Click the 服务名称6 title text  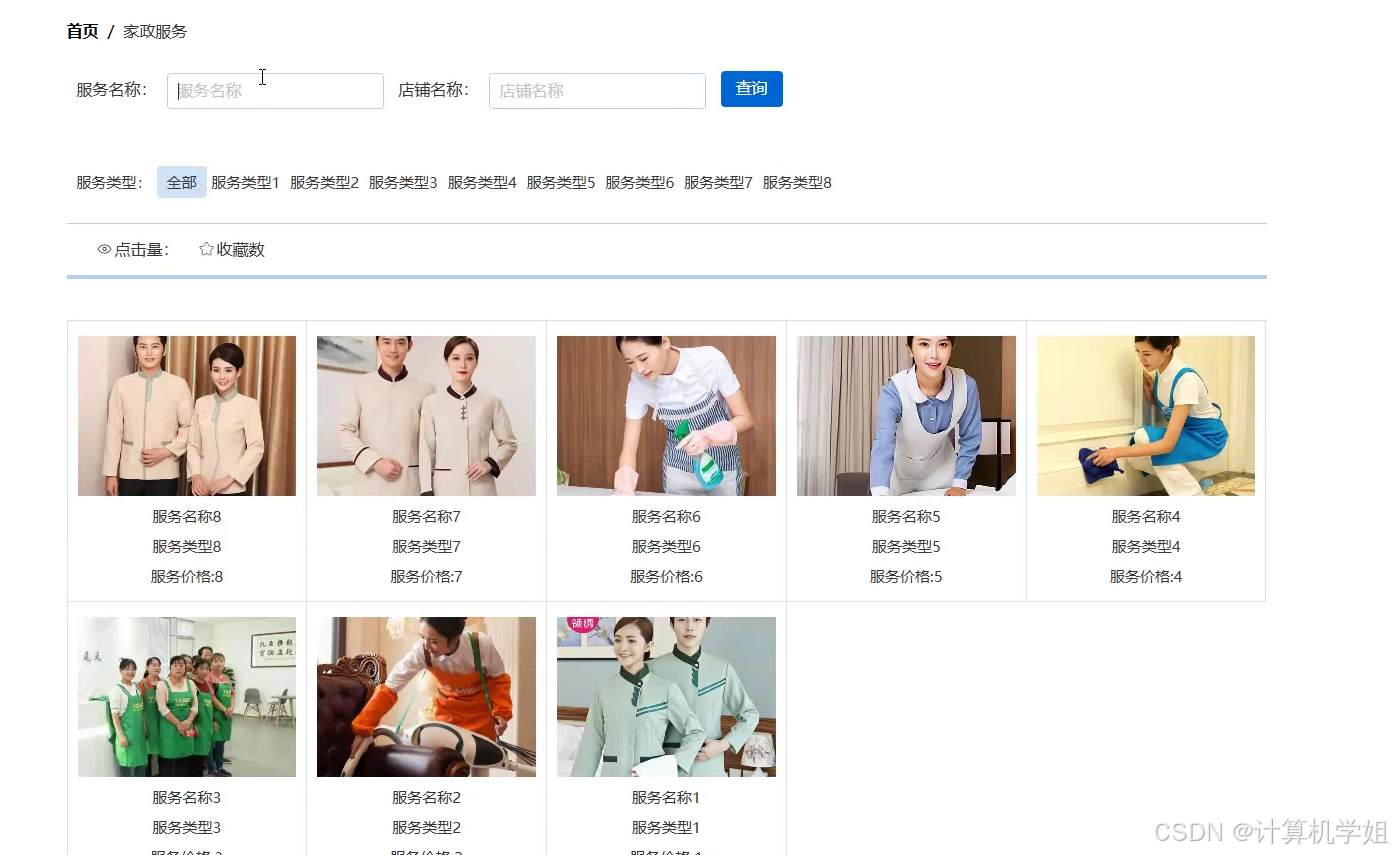click(666, 517)
